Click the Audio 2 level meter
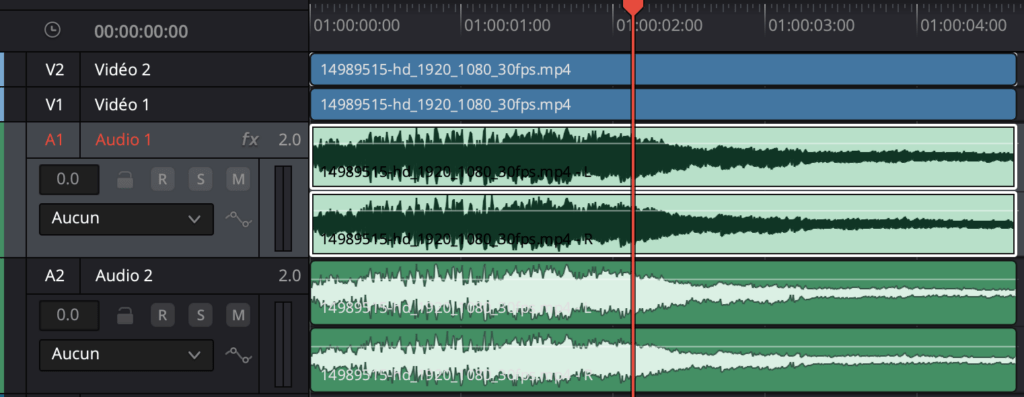The image size is (1024, 397). click(283, 344)
